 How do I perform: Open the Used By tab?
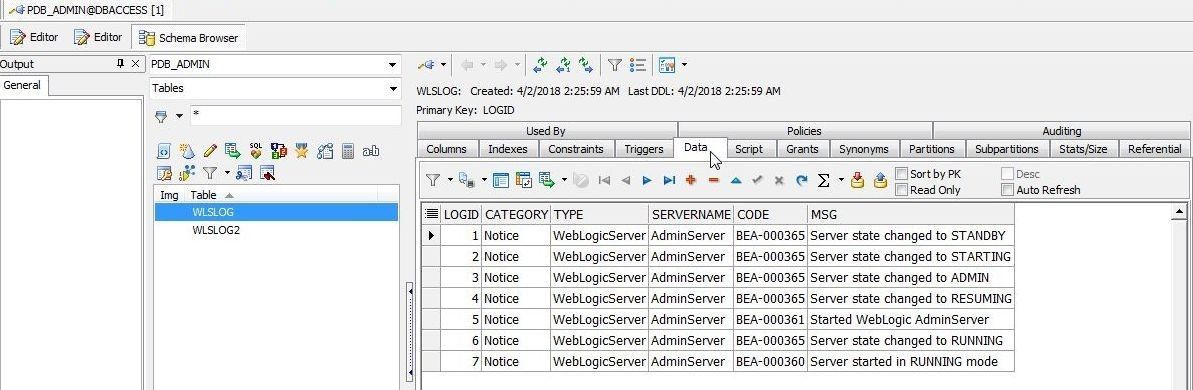pos(546,131)
